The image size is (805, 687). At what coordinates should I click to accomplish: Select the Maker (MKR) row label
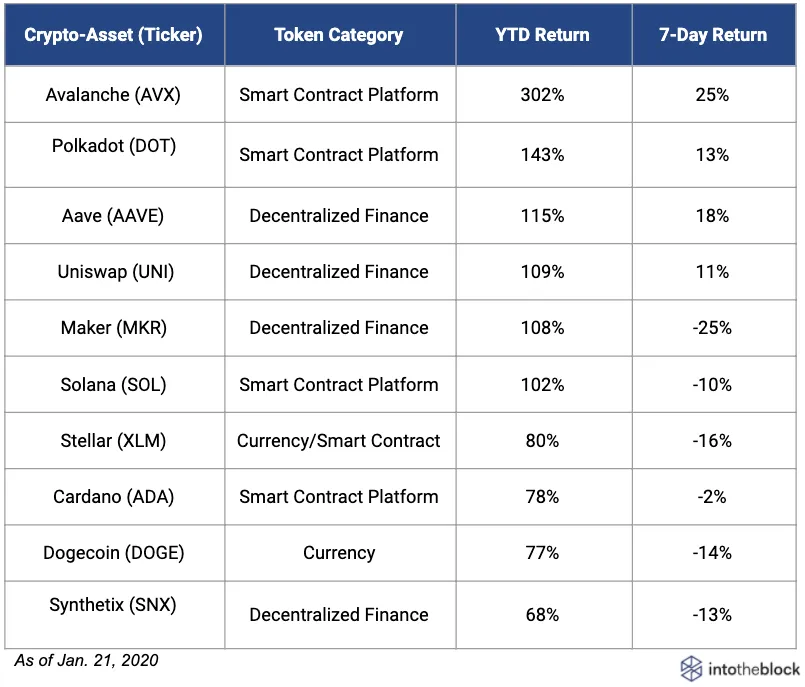click(114, 328)
